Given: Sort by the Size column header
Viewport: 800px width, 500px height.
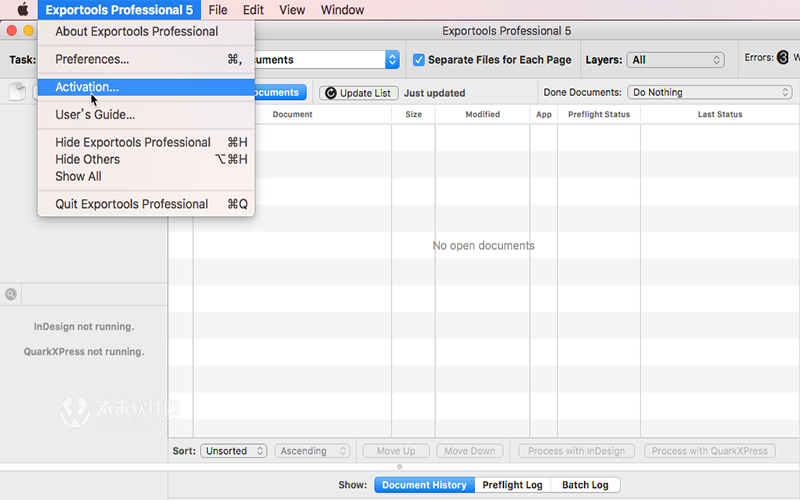Looking at the screenshot, I should pyautogui.click(x=413, y=114).
